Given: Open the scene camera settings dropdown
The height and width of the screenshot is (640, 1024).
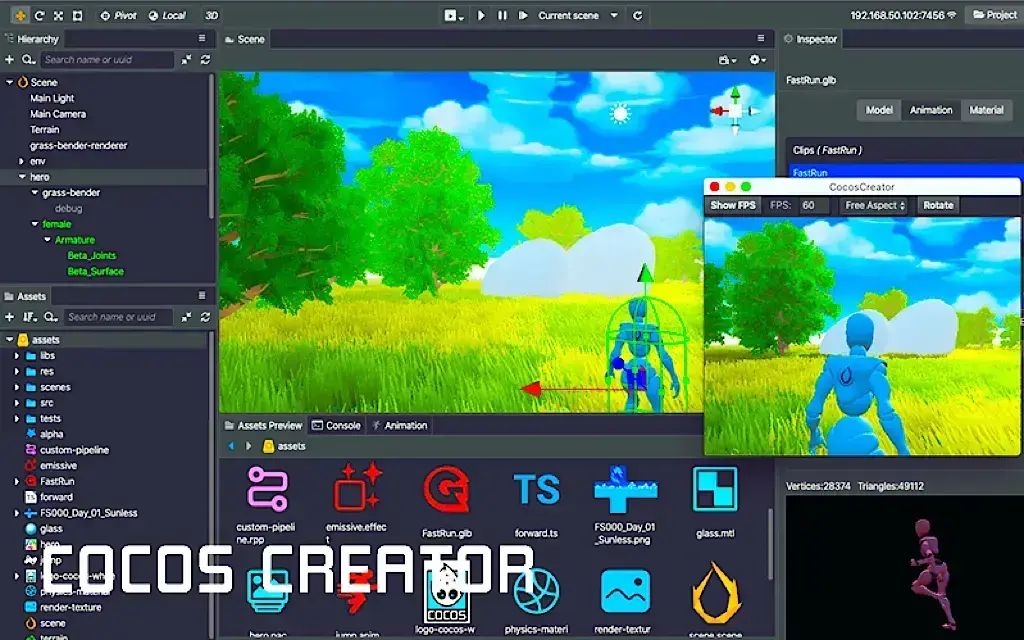Looking at the screenshot, I should [727, 60].
